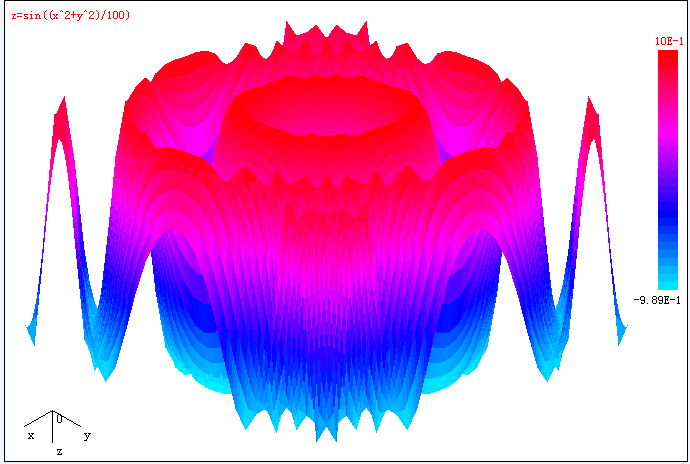Click the formula text z=sin((x^2+y^2)/100)
This screenshot has width=690, height=464.
71,15
